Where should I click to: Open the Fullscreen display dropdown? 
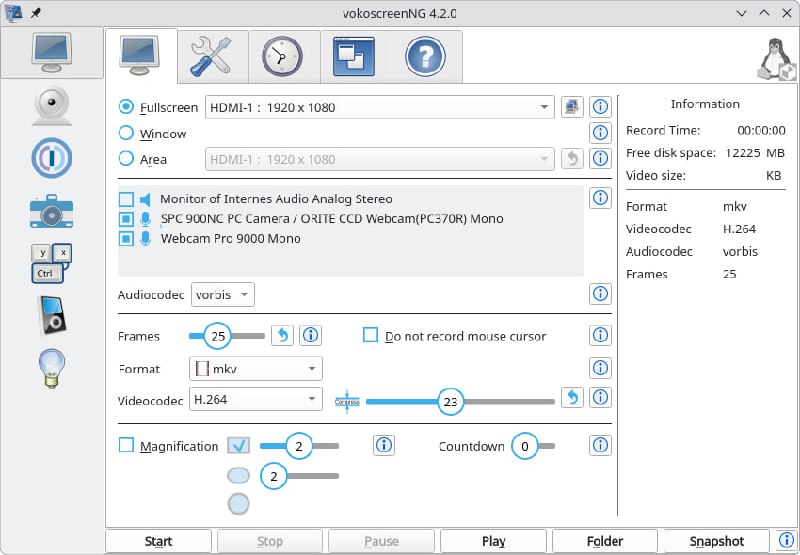pyautogui.click(x=379, y=107)
